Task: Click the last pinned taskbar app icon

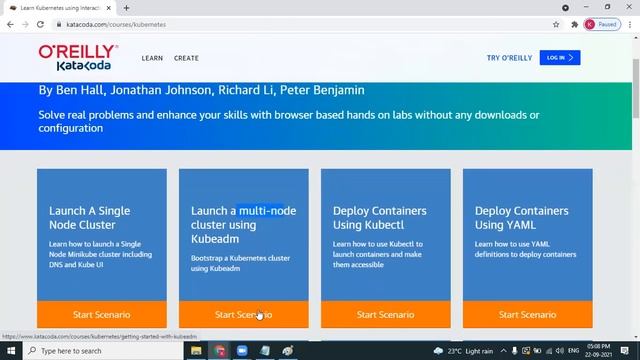Action: tap(288, 351)
